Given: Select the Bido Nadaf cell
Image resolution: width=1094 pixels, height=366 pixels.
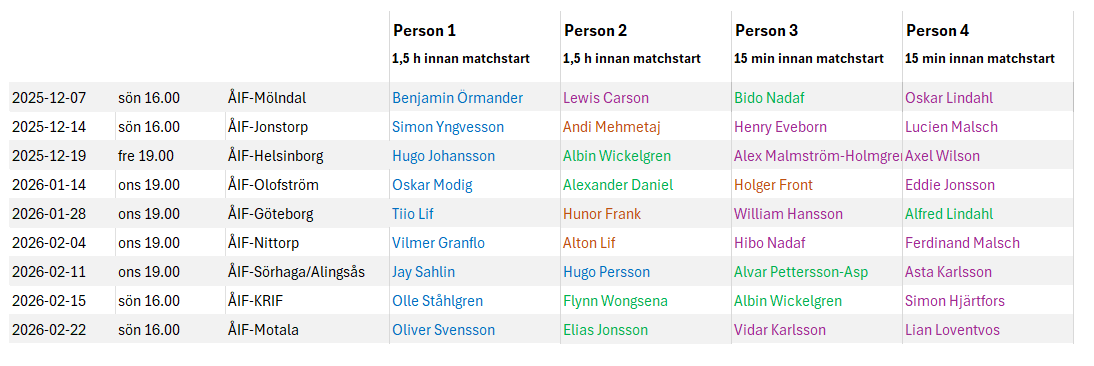Looking at the screenshot, I should [x=816, y=98].
